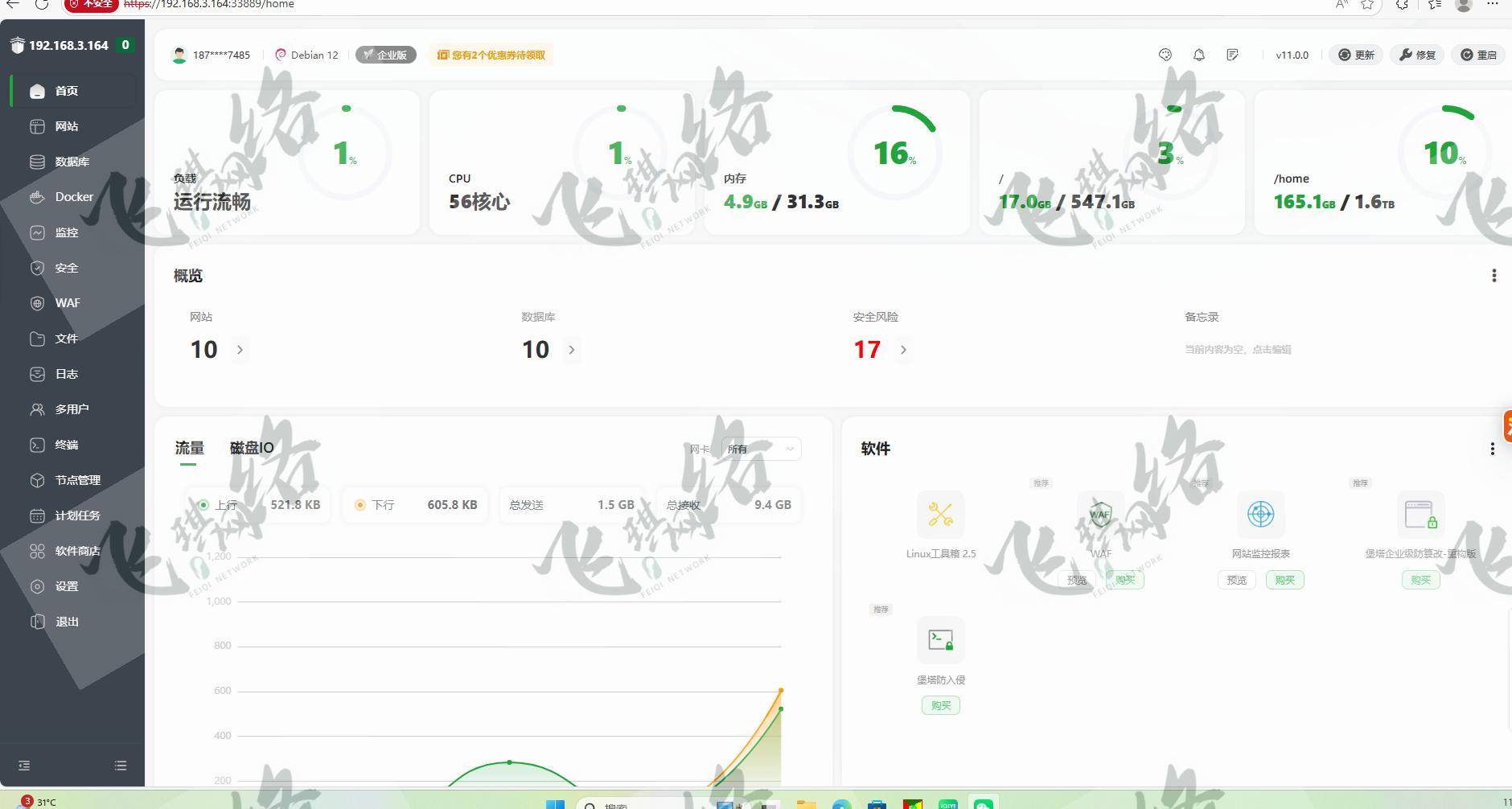
Task: Click Linux工具箱 2.5 tool icon
Action: (940, 514)
